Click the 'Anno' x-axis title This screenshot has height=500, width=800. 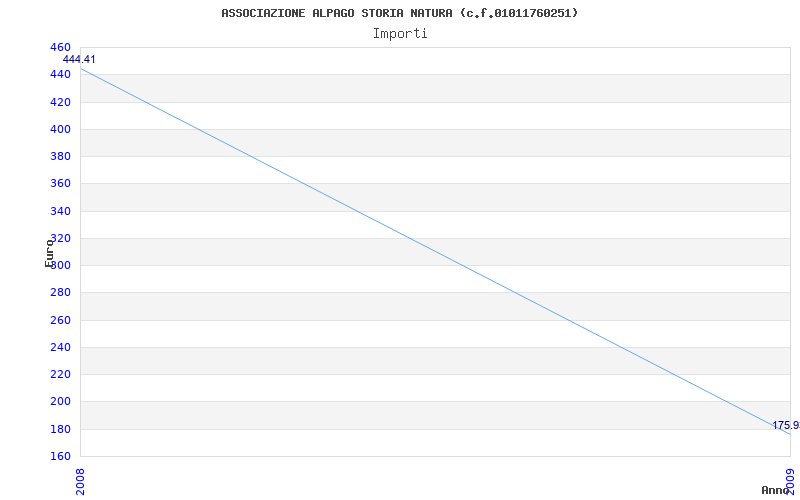click(x=774, y=490)
